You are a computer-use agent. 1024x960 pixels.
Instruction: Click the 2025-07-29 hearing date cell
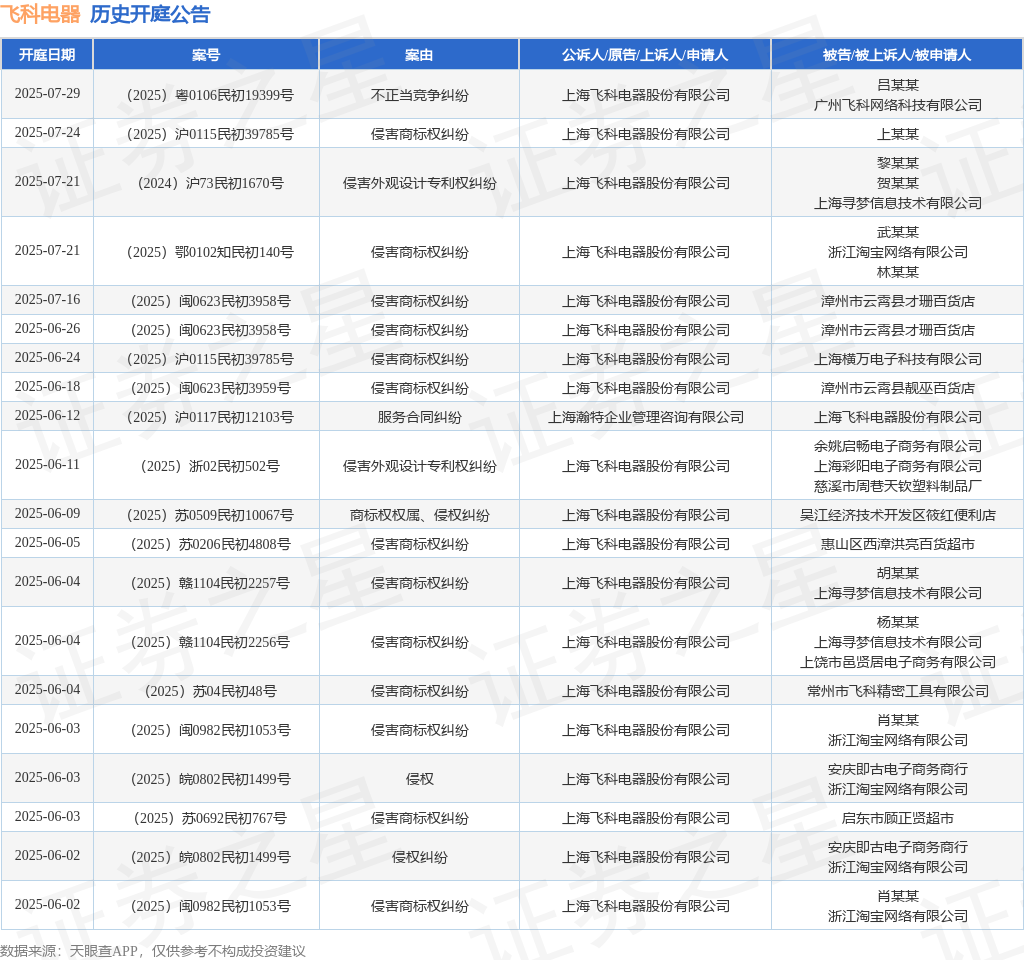47,93
